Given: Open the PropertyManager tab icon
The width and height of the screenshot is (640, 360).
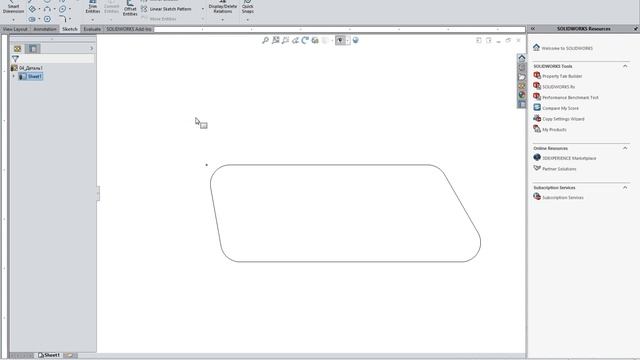Looking at the screenshot, I should (33, 49).
